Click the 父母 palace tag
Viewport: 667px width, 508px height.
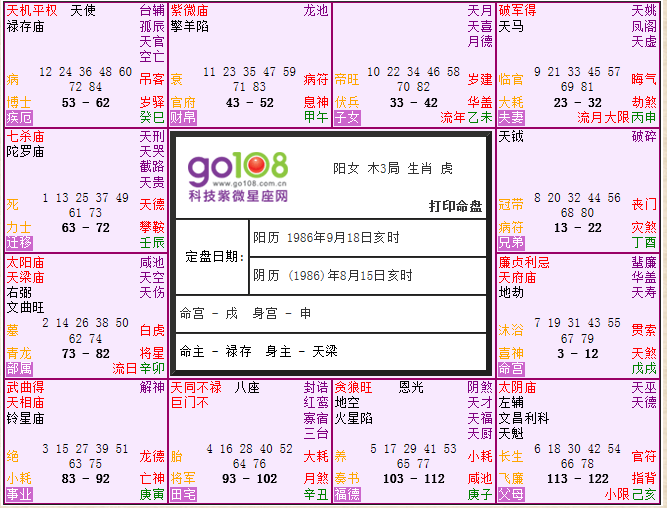pos(511,493)
